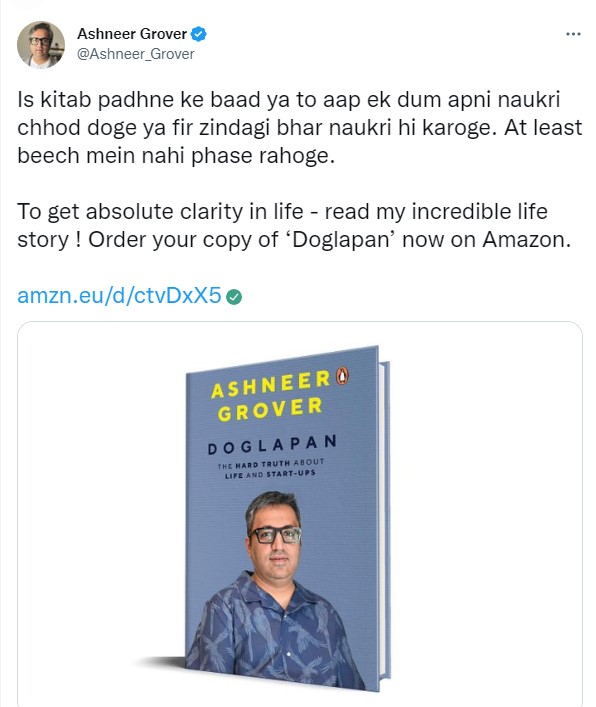Open the Doglapan book image card

[x=300, y=514]
